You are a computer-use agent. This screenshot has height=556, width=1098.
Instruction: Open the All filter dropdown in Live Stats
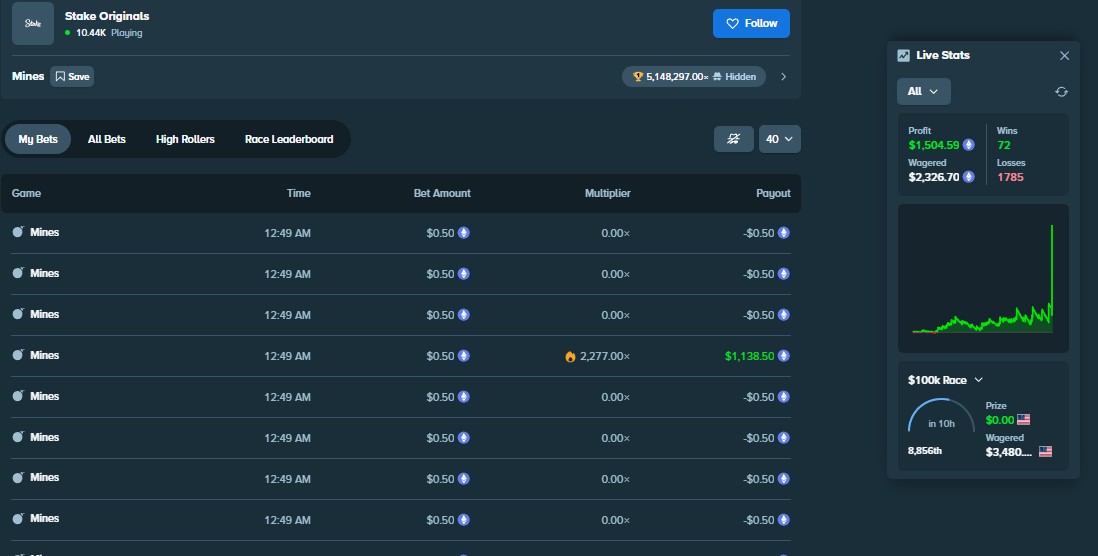[924, 91]
